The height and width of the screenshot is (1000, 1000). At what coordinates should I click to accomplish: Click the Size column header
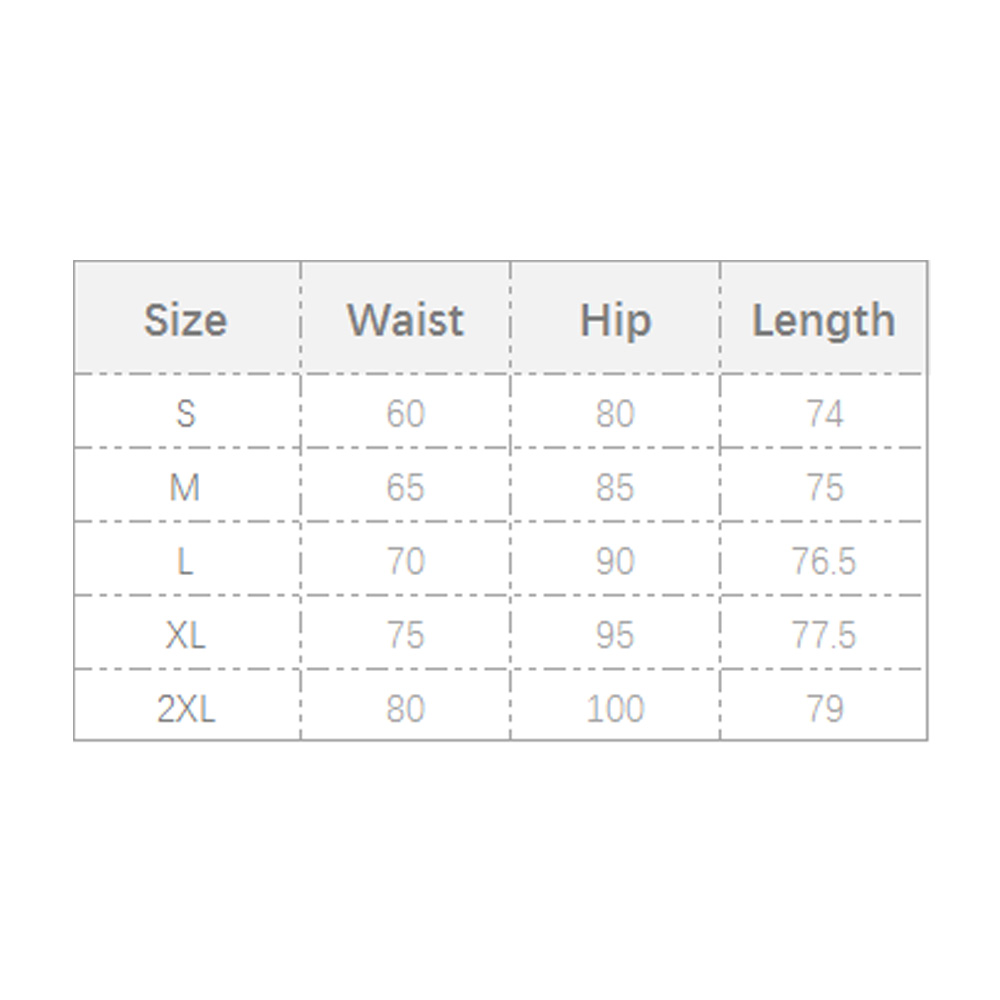point(185,320)
